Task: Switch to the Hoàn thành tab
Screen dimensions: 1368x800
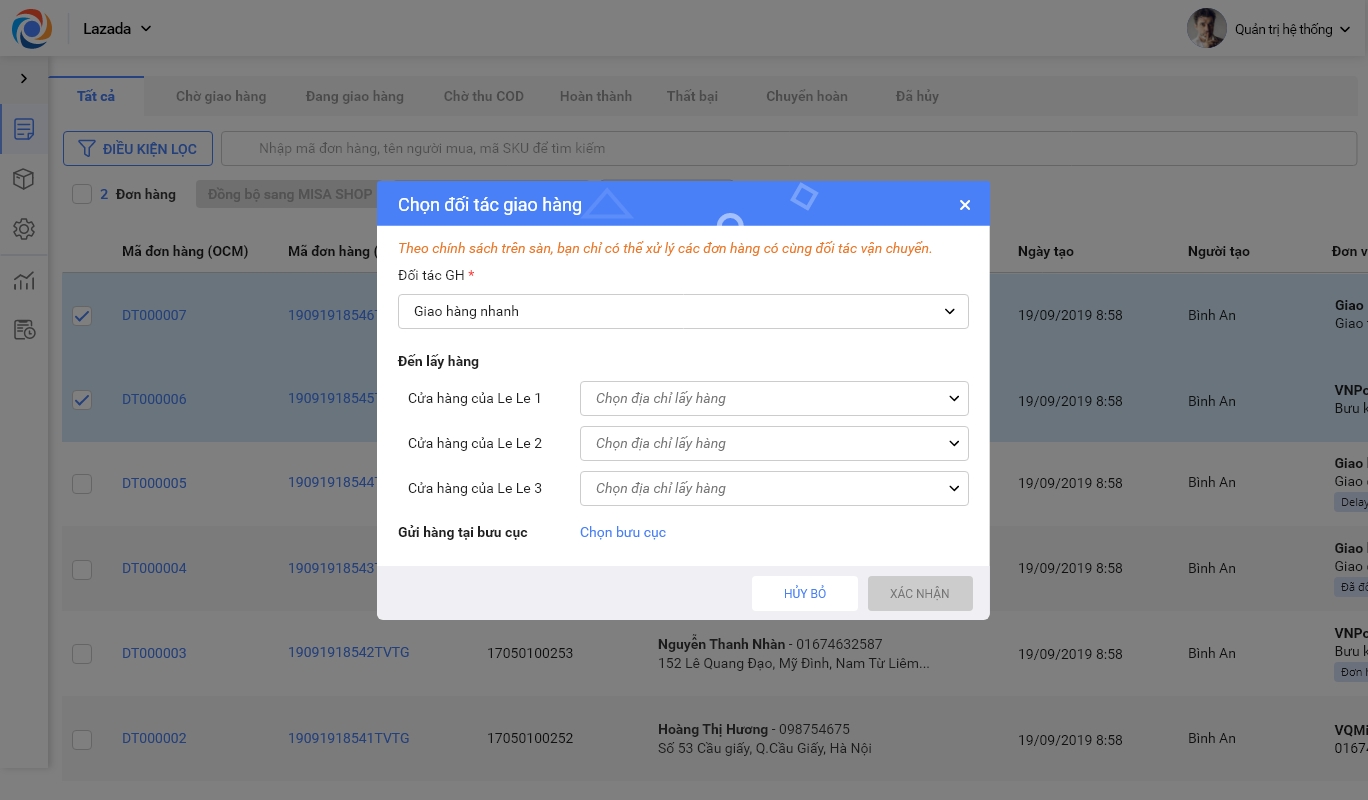Action: (x=596, y=96)
